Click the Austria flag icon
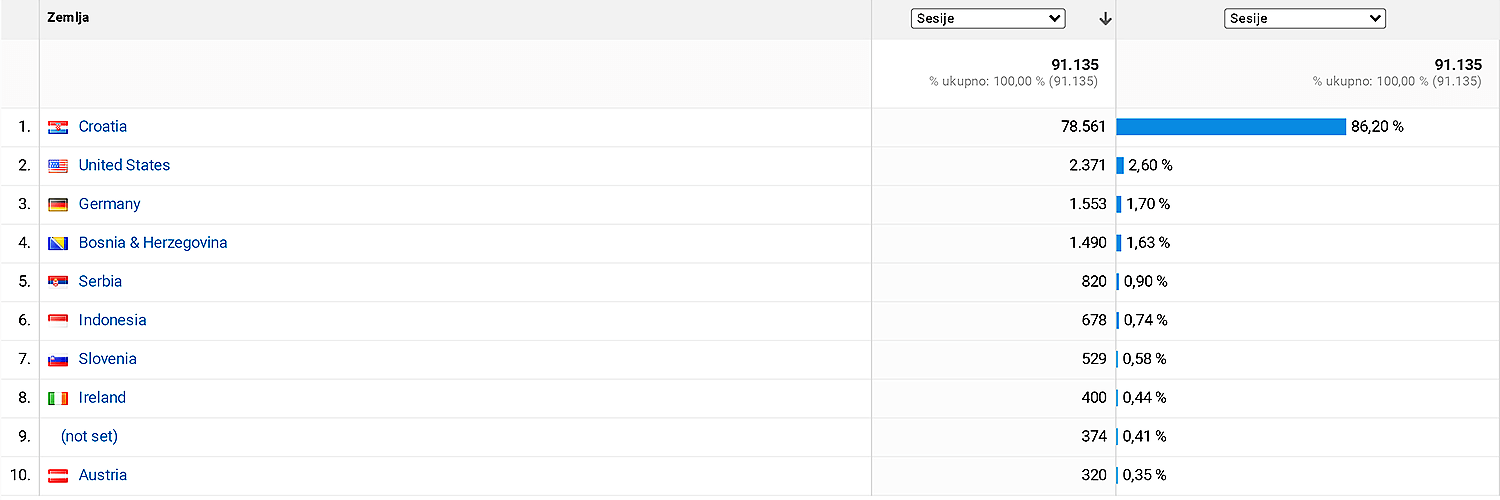 (x=58, y=476)
